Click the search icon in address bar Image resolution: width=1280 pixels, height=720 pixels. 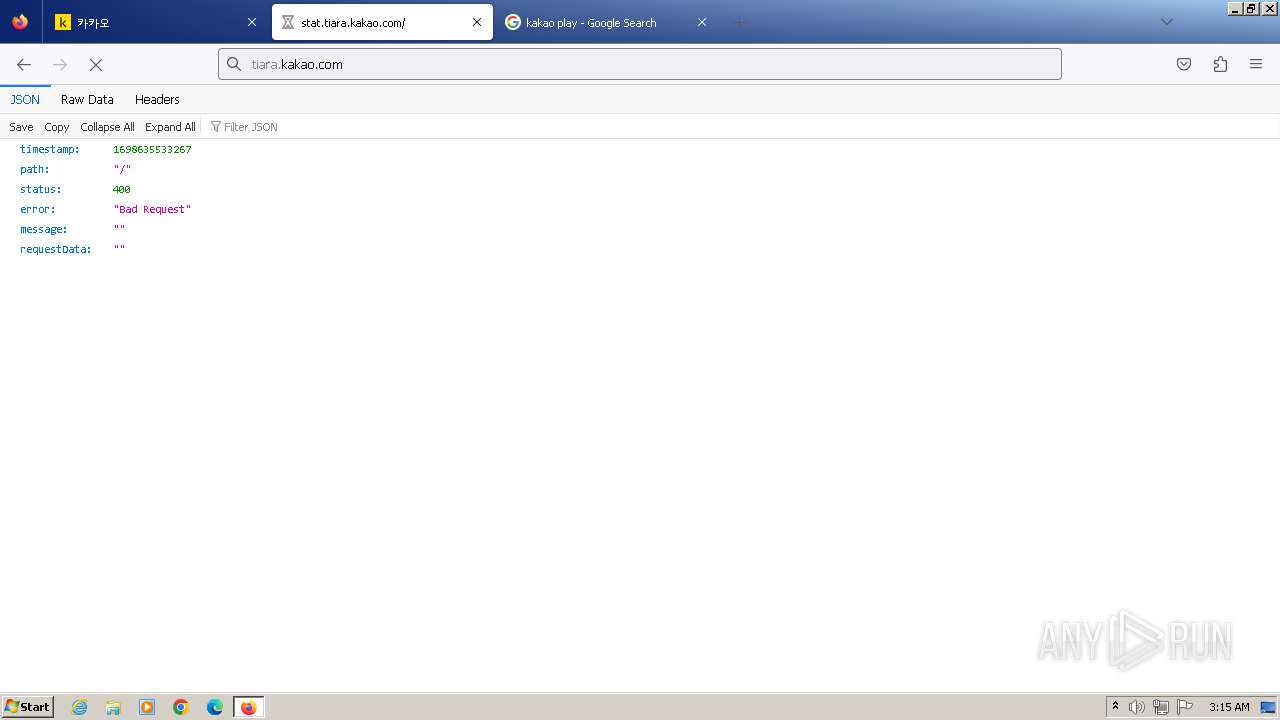click(234, 64)
